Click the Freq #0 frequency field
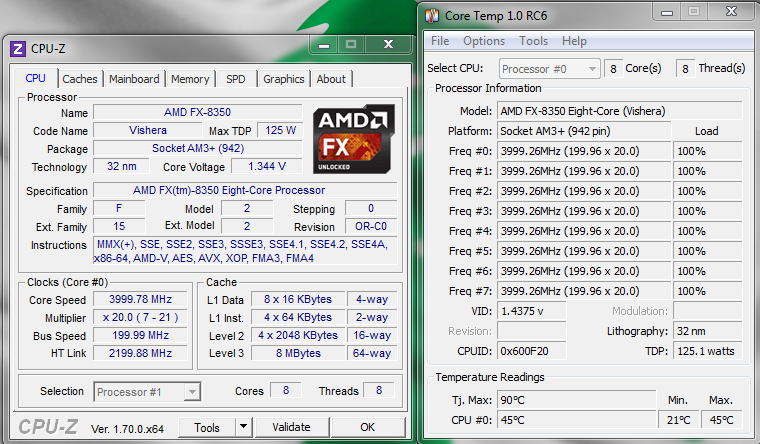This screenshot has height=444, width=760. click(584, 151)
